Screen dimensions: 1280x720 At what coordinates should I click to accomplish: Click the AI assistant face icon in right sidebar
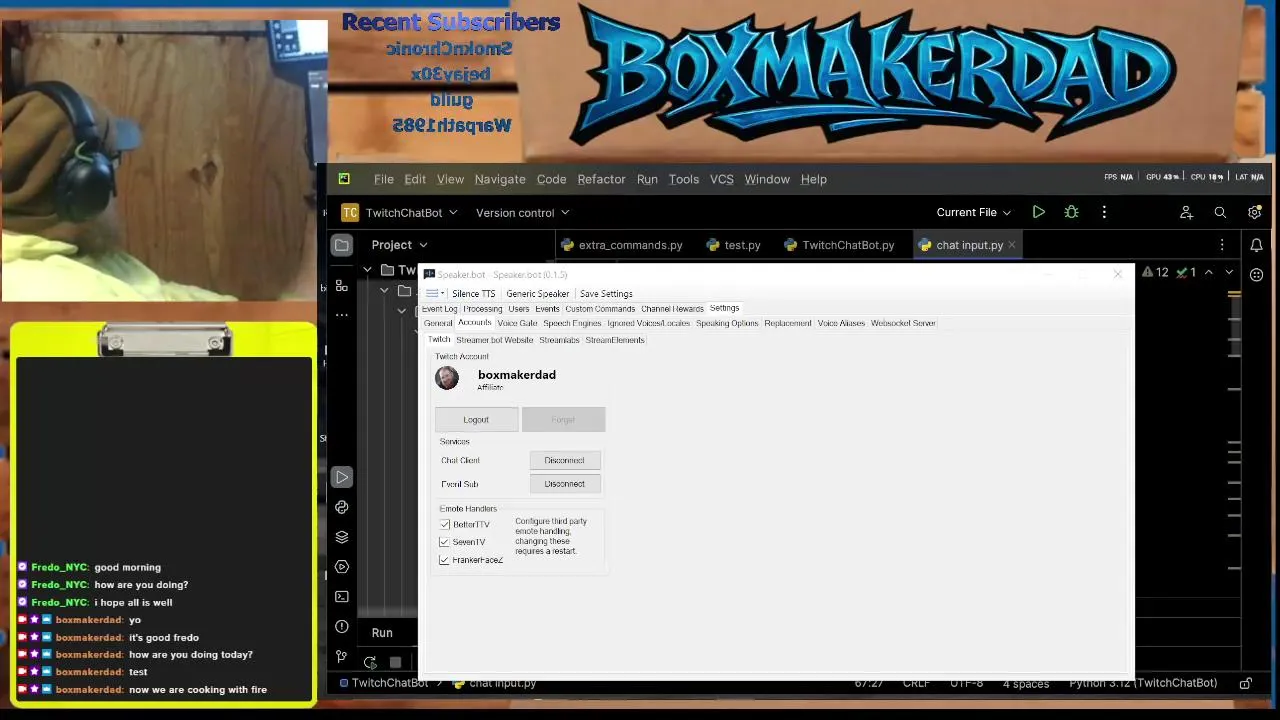point(1256,274)
